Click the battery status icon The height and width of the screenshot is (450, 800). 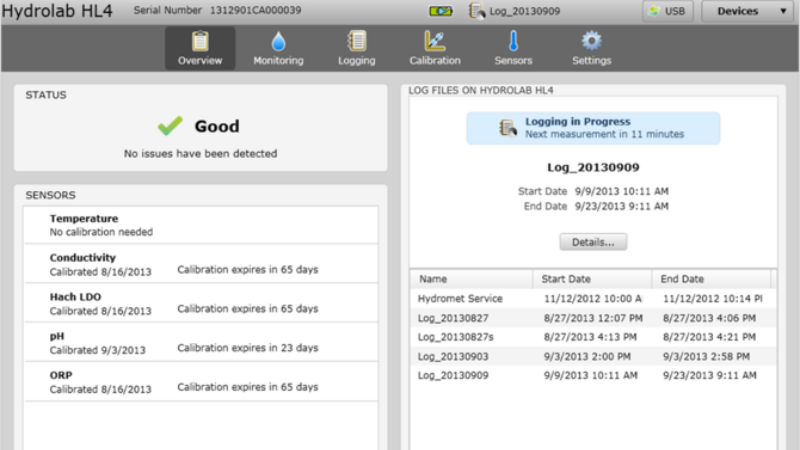click(x=440, y=11)
